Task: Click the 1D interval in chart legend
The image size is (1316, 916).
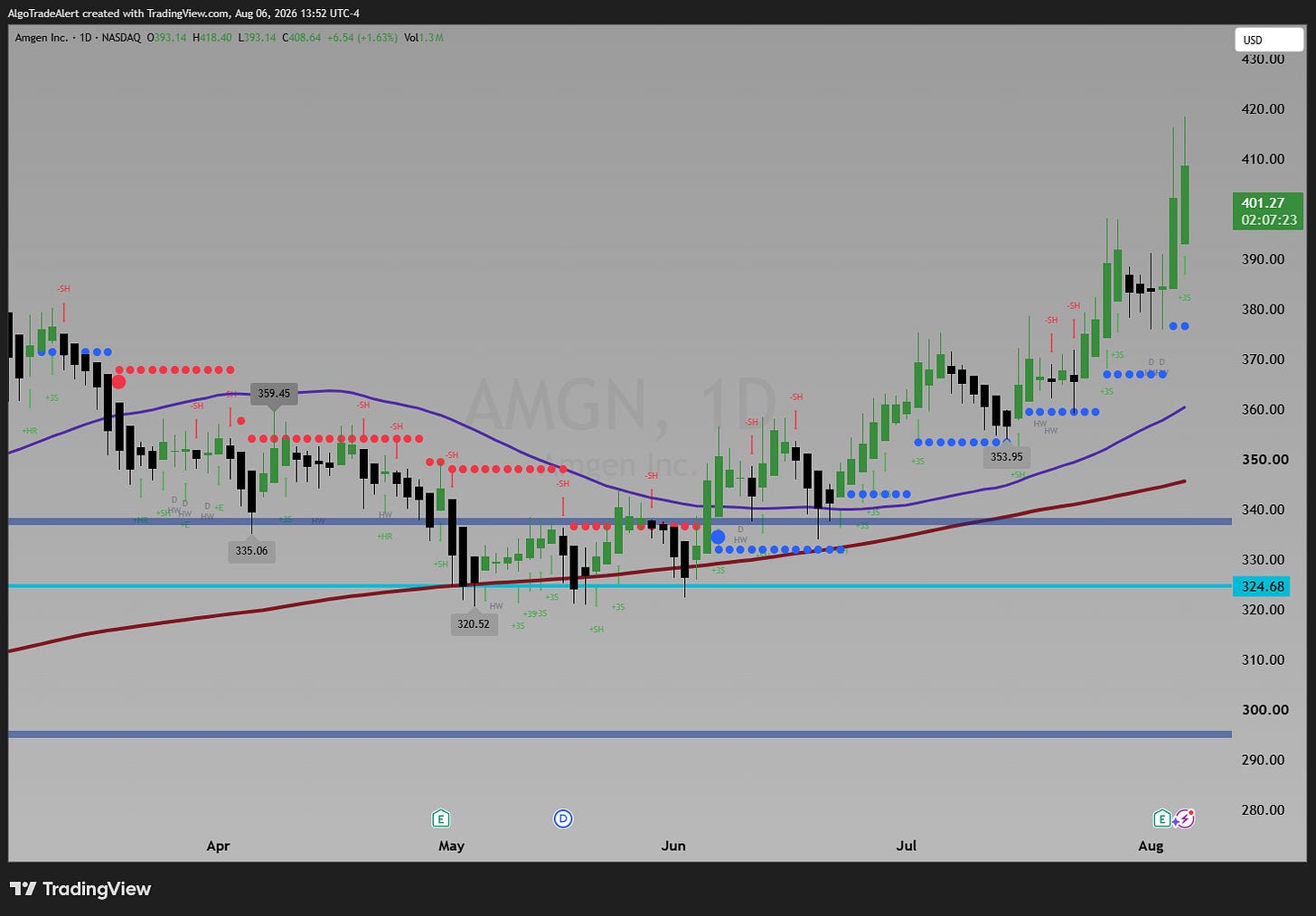Action: click(86, 38)
